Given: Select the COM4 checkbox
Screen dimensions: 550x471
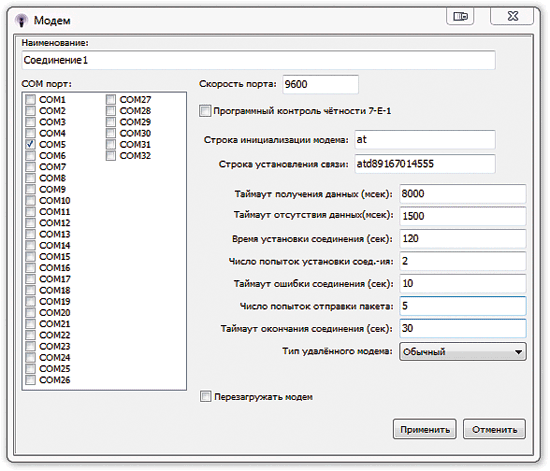Looking at the screenshot, I should click(31, 133).
